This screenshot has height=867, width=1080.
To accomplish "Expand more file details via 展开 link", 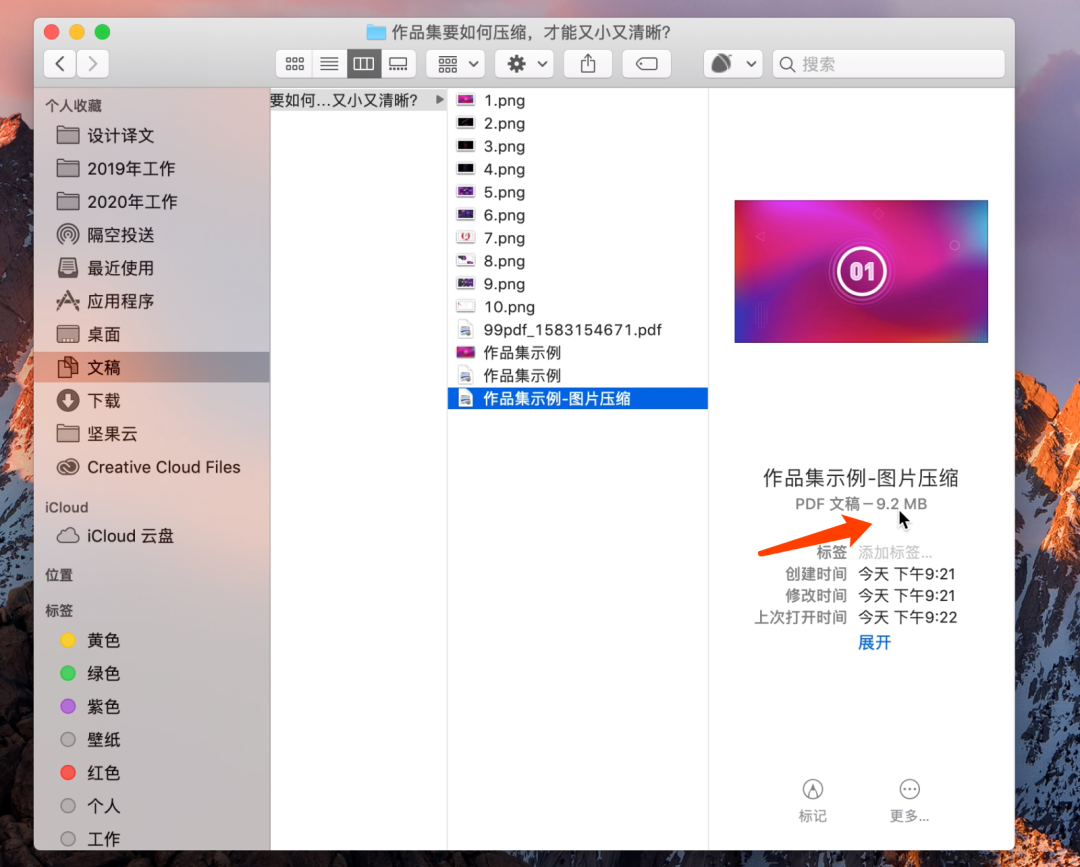I will pos(874,643).
